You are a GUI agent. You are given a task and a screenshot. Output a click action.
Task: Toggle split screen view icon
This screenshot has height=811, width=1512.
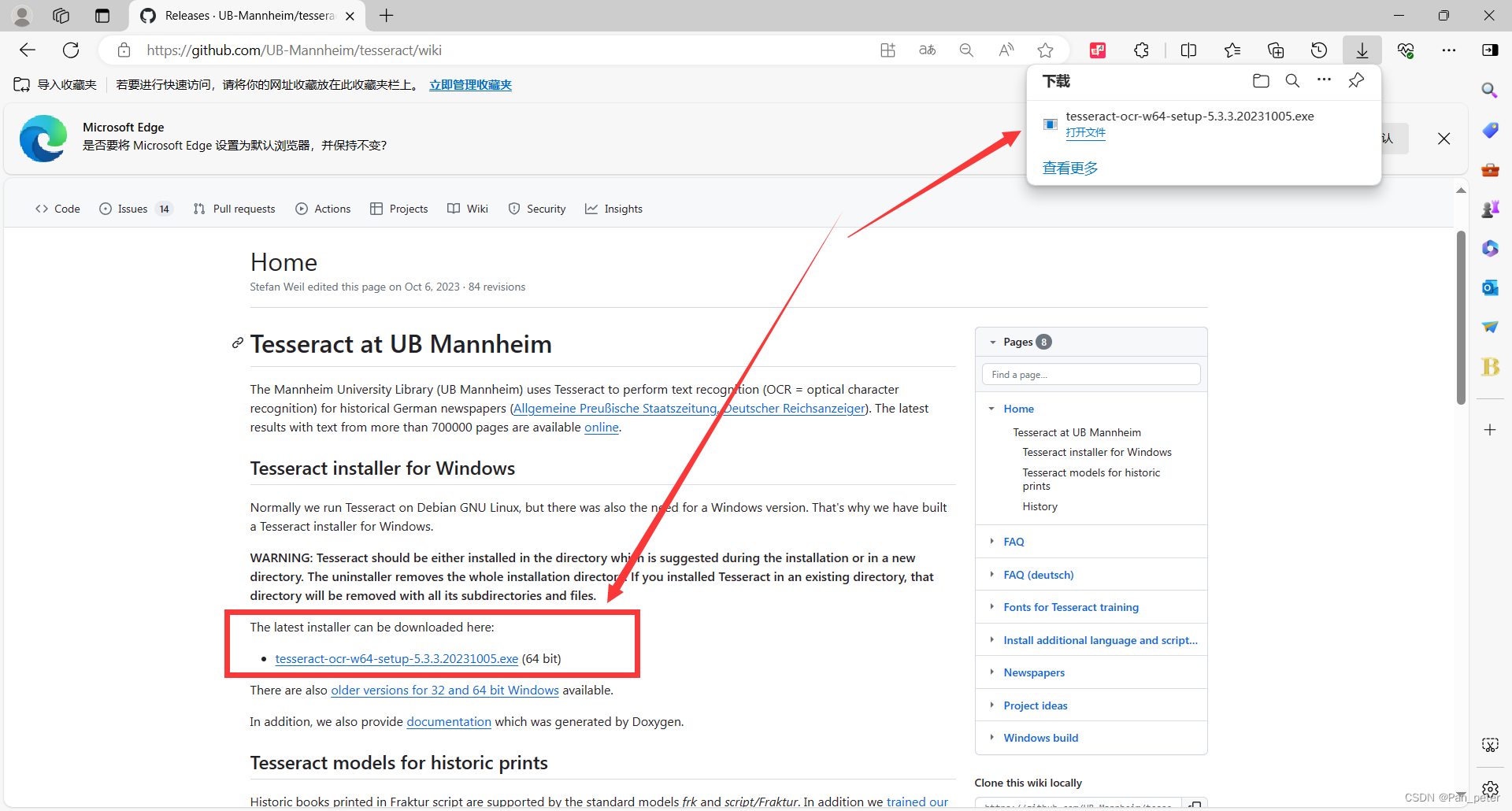[1189, 50]
